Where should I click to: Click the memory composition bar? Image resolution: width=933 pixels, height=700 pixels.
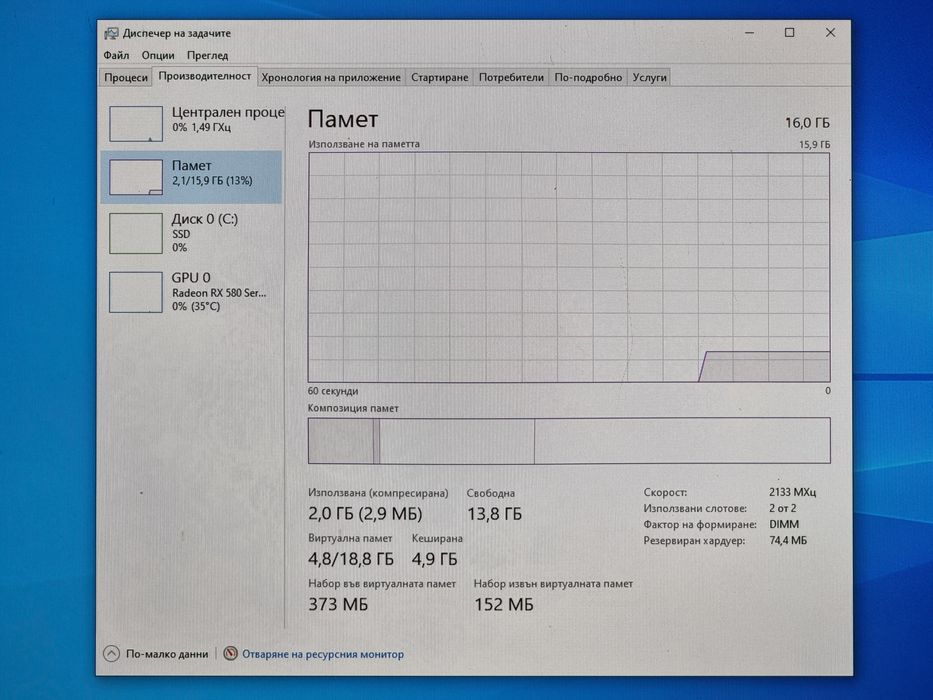point(569,440)
